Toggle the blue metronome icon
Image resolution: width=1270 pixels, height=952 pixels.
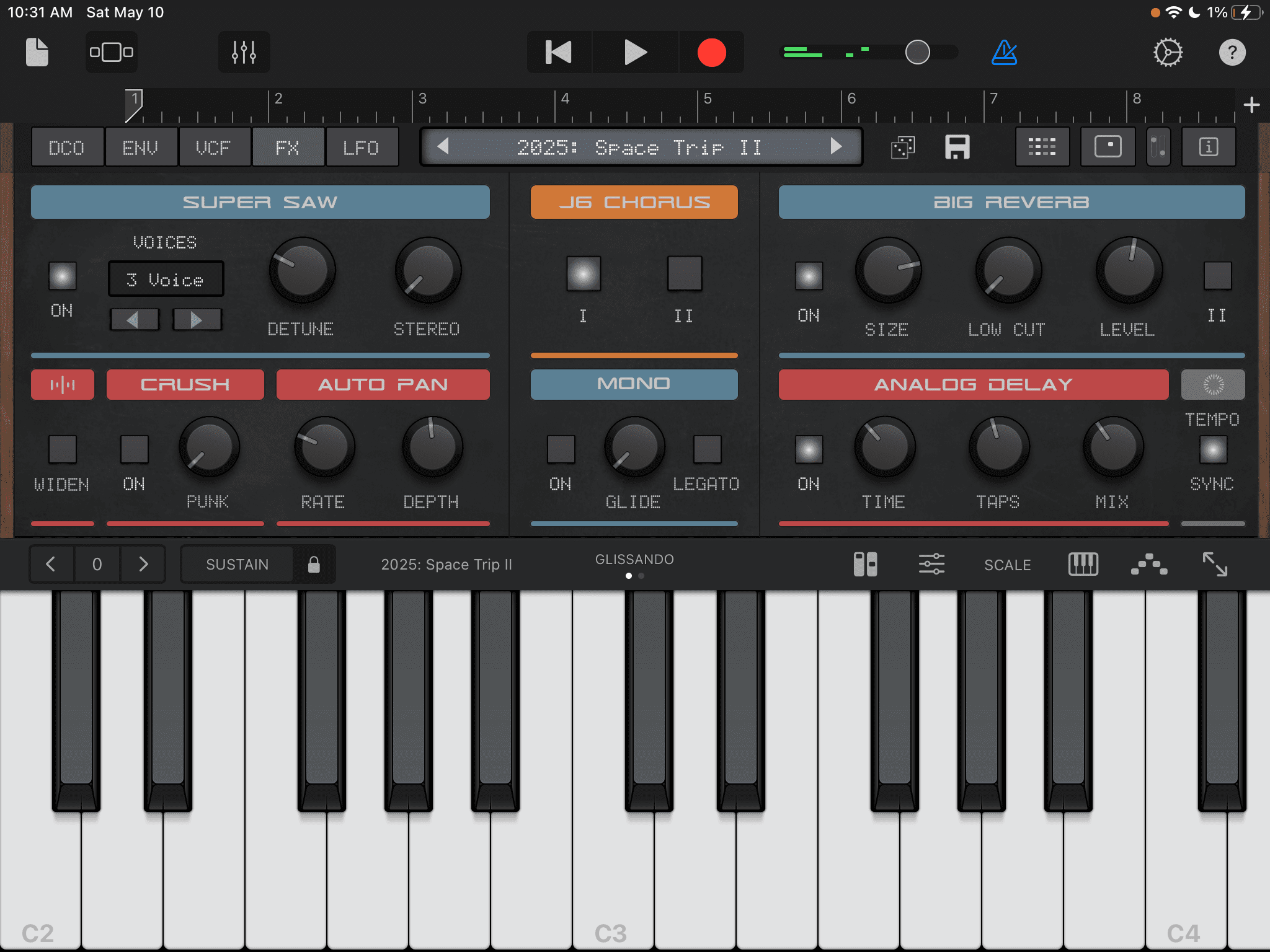click(1004, 52)
